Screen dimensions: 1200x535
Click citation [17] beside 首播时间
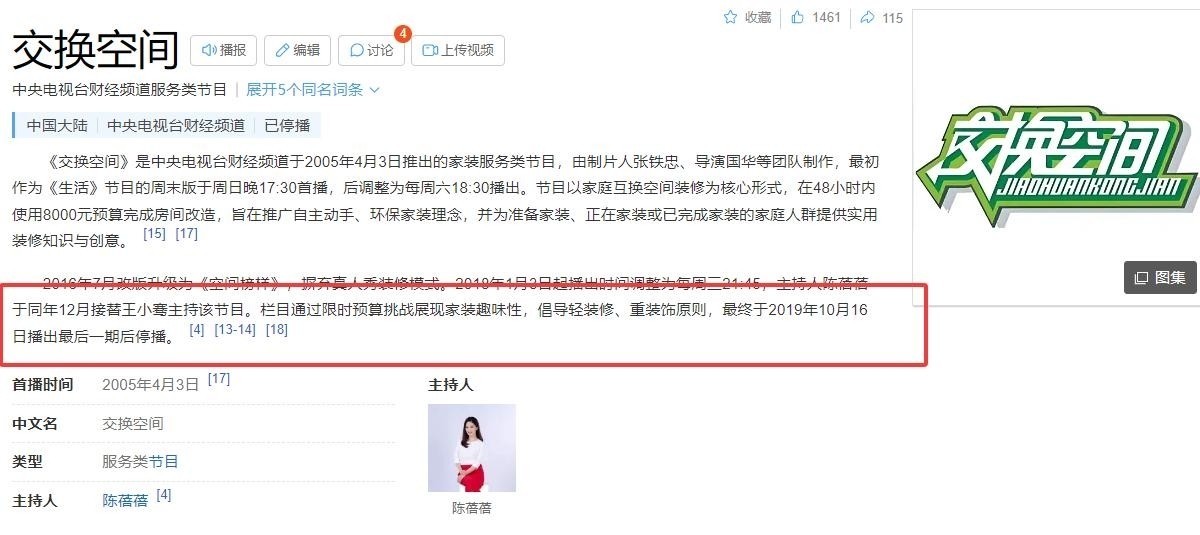(219, 379)
